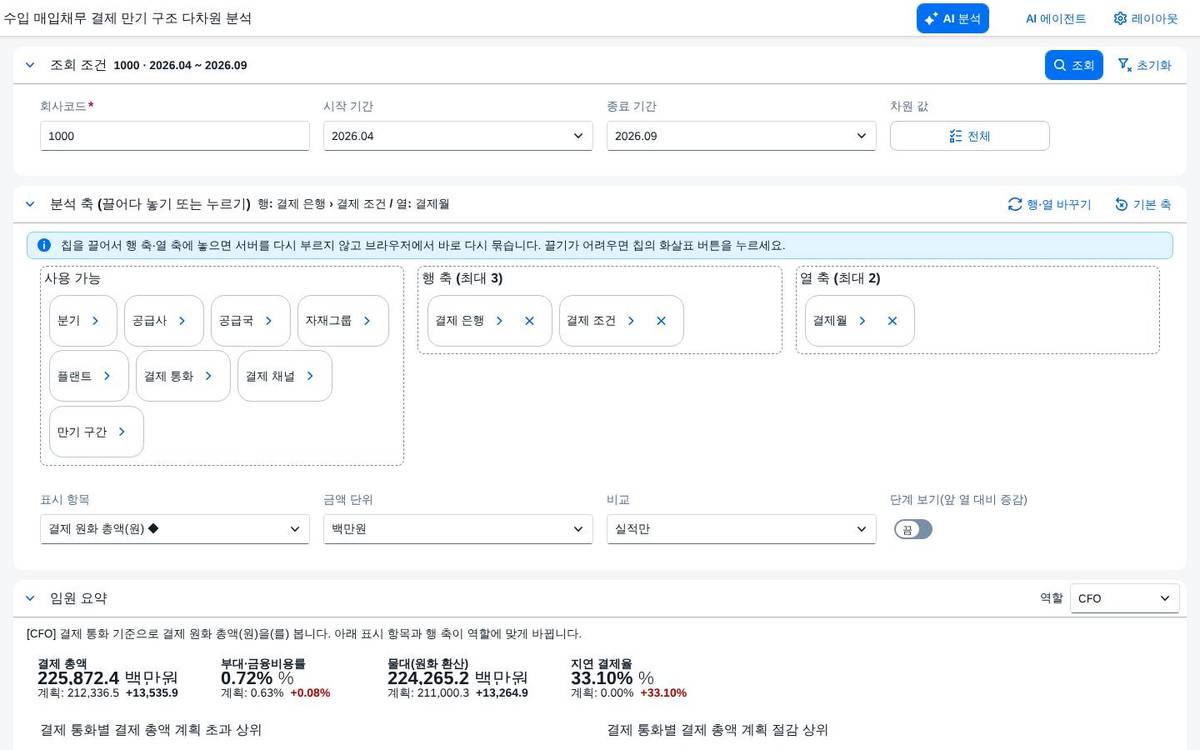This screenshot has width=1200, height=750.
Task: Click the 조회 search button
Action: point(1074,65)
